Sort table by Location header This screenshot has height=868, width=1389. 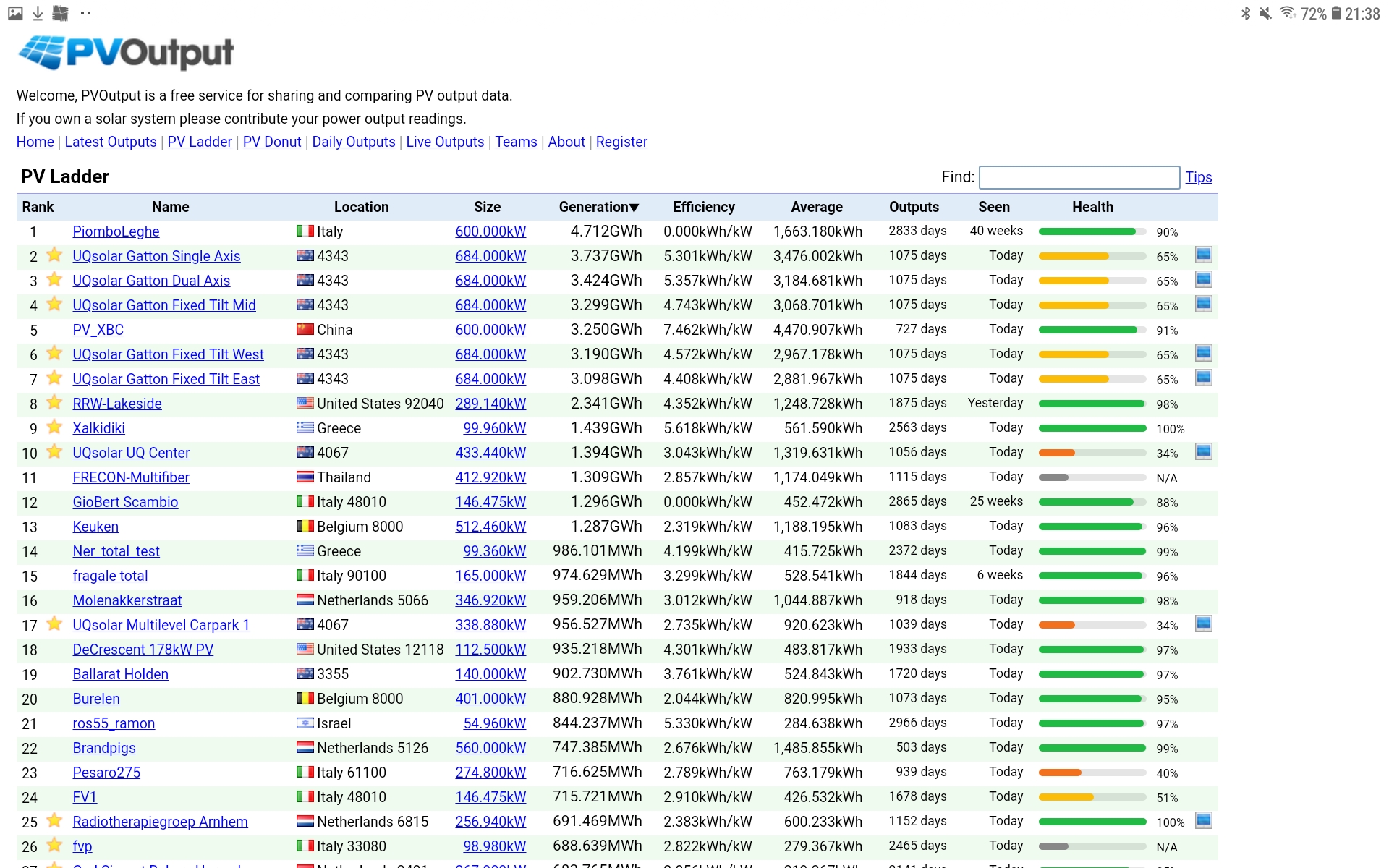click(x=362, y=207)
